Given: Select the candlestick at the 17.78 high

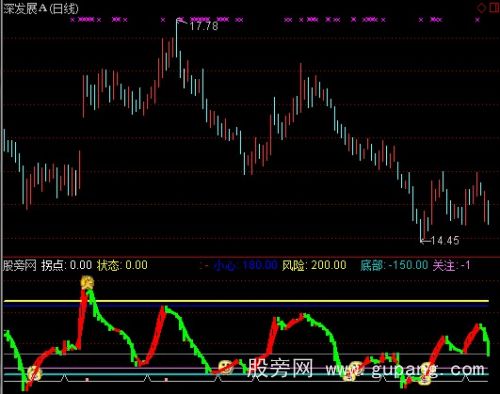Looking at the screenshot, I should click(177, 38).
